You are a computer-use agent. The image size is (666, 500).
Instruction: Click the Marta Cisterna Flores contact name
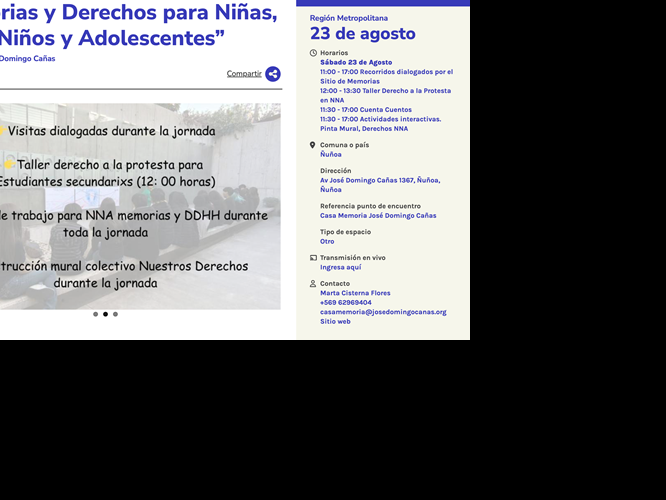click(x=355, y=293)
